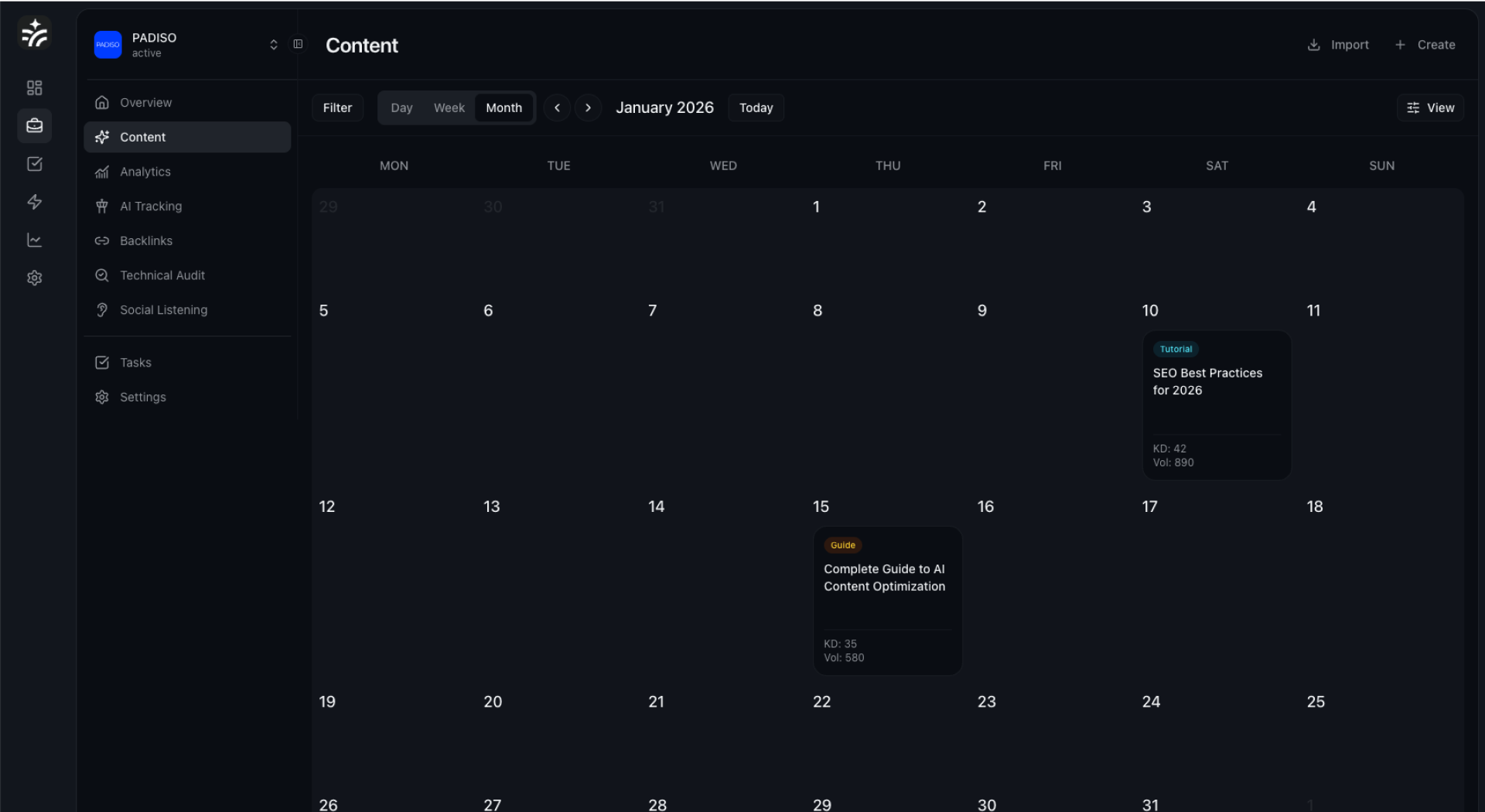Image resolution: width=1485 pixels, height=812 pixels.
Task: Open the Social Listening panel
Action: pyautogui.click(x=163, y=309)
